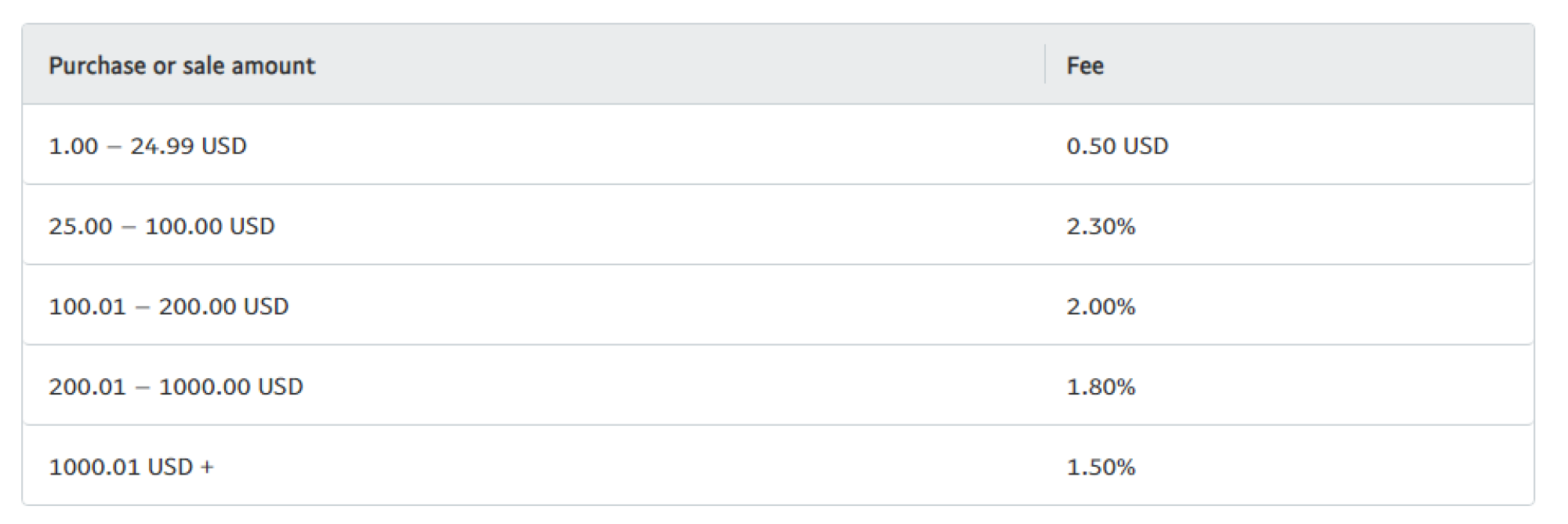Click the column divider beside Fee header

pos(1045,64)
